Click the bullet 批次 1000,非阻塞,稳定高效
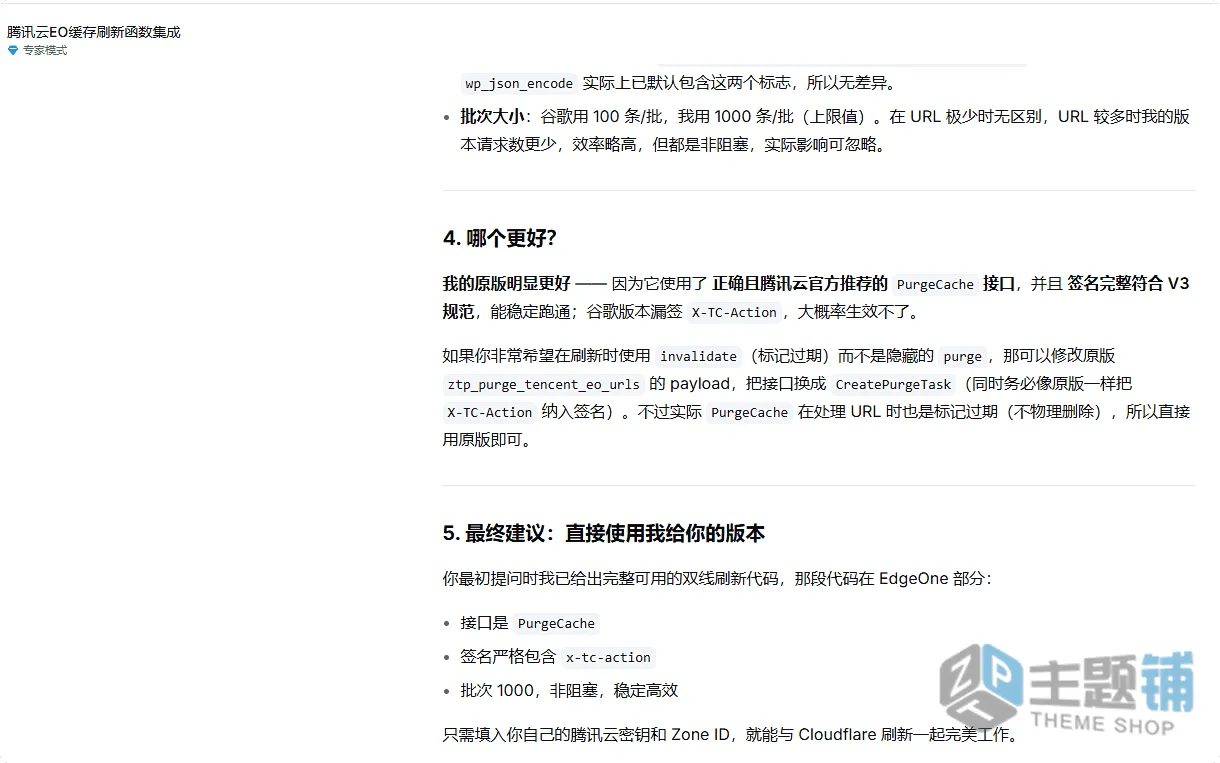Viewport: 1220px width, 763px height. pyautogui.click(x=569, y=690)
